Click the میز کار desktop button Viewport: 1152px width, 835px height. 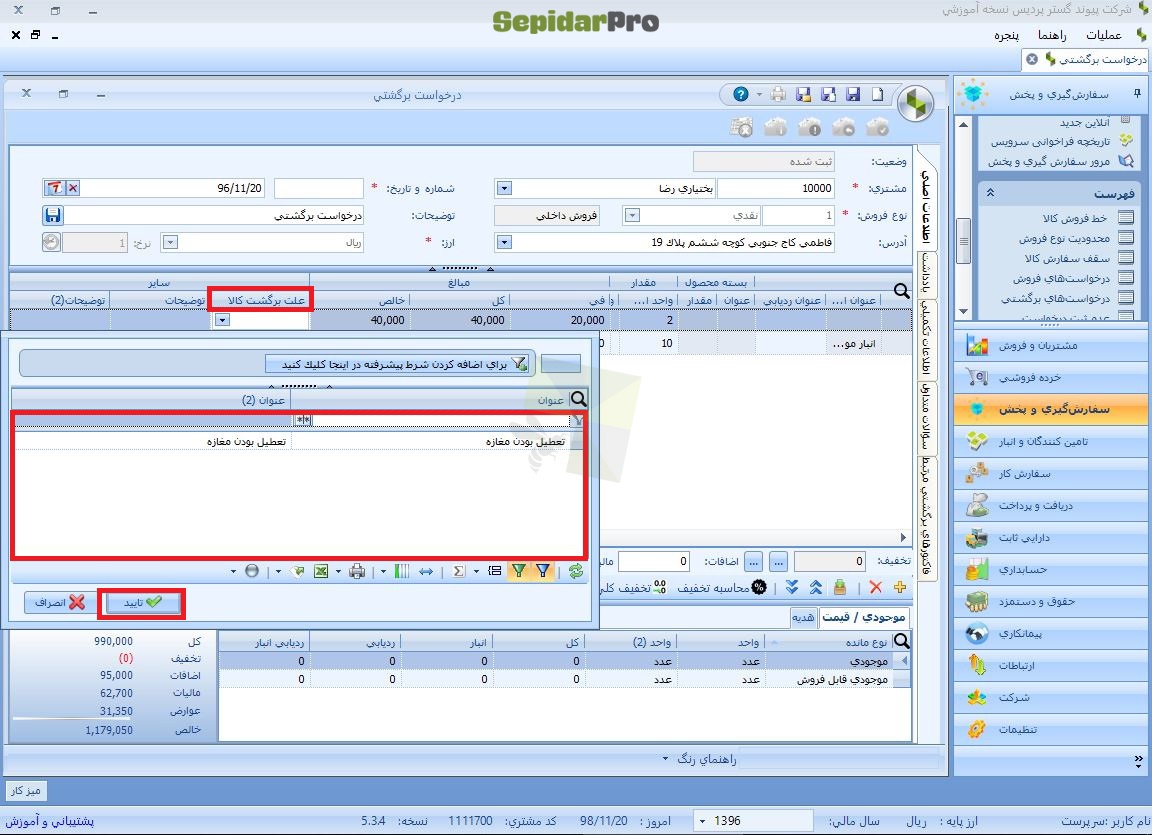tap(26, 790)
